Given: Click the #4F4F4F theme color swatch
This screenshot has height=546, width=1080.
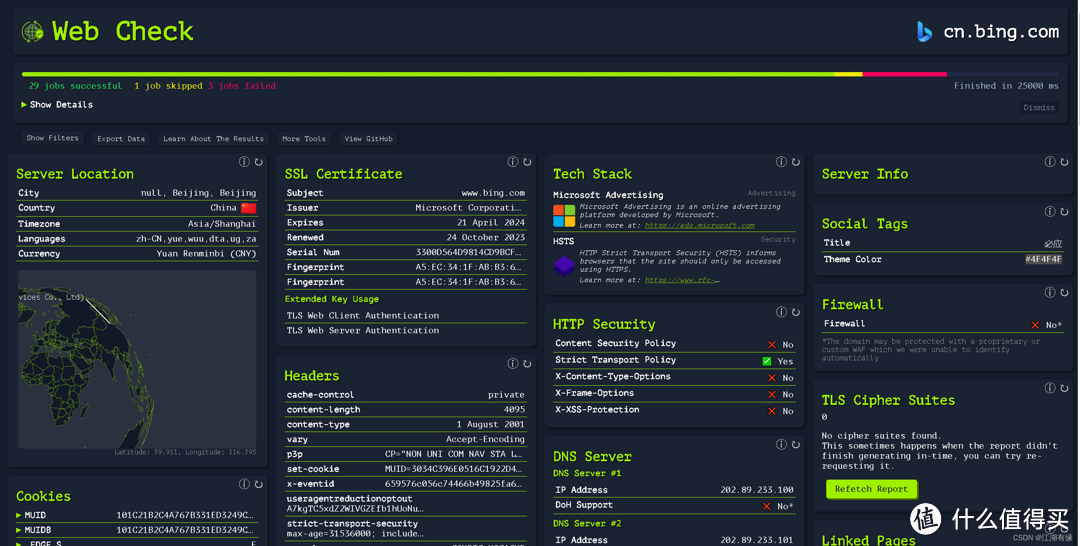Looking at the screenshot, I should (x=1043, y=260).
